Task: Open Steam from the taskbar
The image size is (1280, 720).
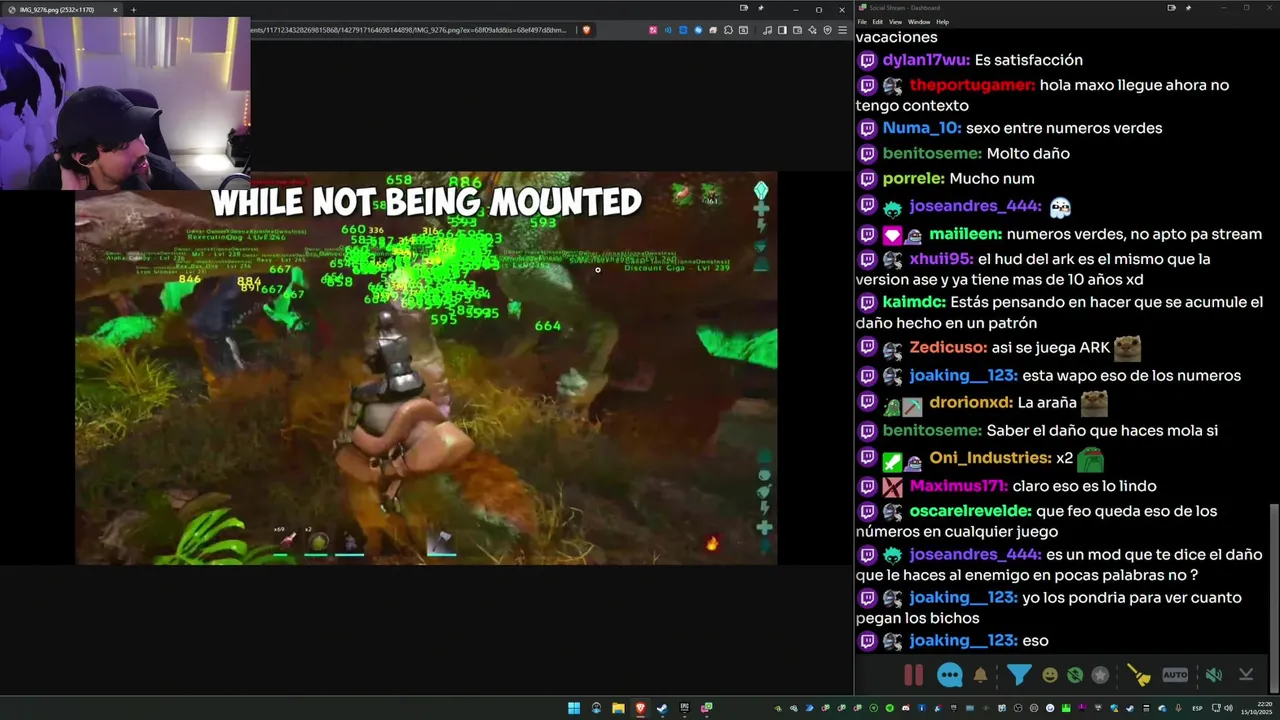Action: pyautogui.click(x=662, y=708)
